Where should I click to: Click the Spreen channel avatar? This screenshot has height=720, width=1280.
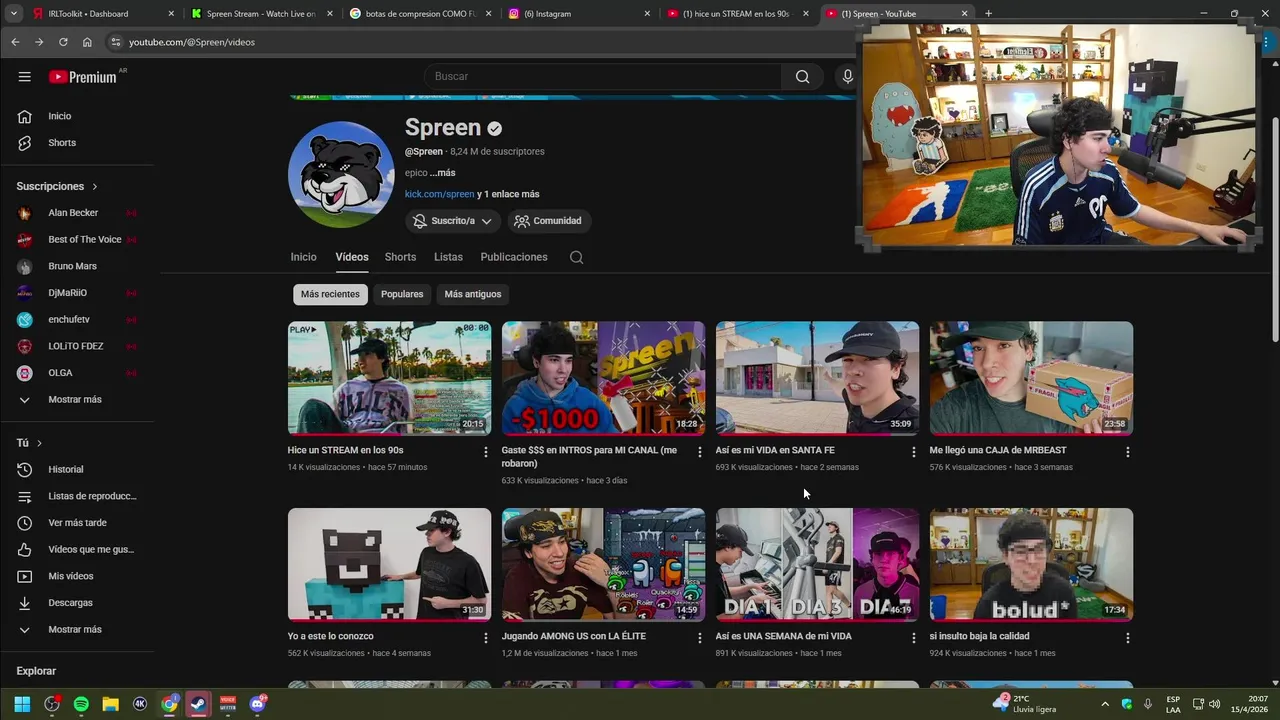click(x=341, y=175)
